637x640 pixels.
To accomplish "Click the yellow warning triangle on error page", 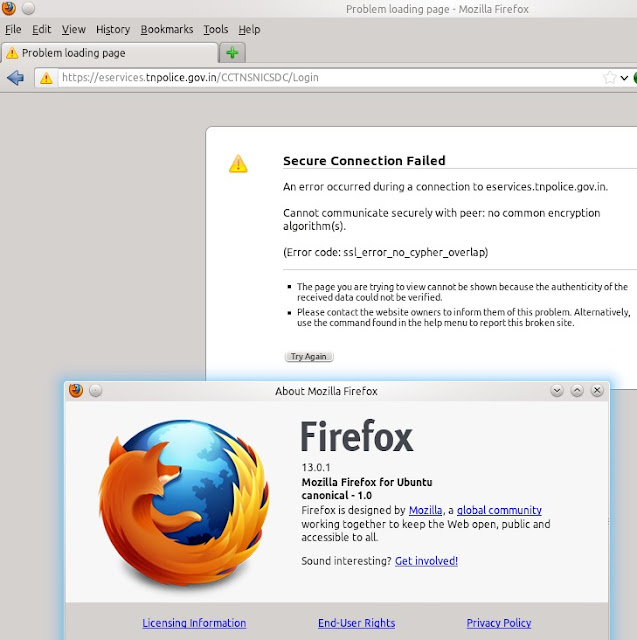I will [238, 164].
